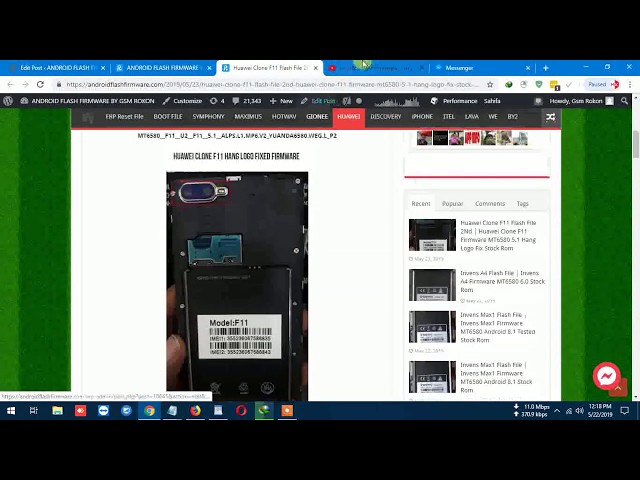Screen dimensions: 640x480
Task: Open Google Chrome on the taskbar
Action: click(x=149, y=411)
